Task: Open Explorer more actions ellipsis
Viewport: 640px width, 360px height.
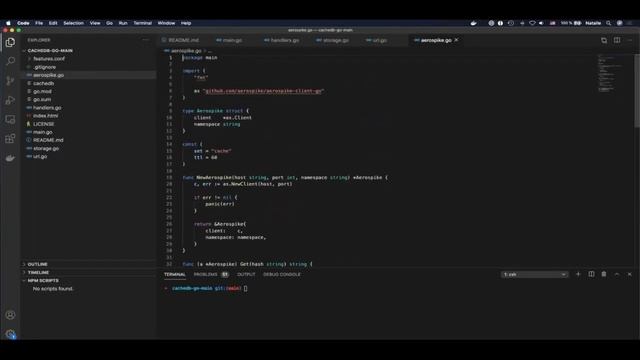Action: pos(146,40)
